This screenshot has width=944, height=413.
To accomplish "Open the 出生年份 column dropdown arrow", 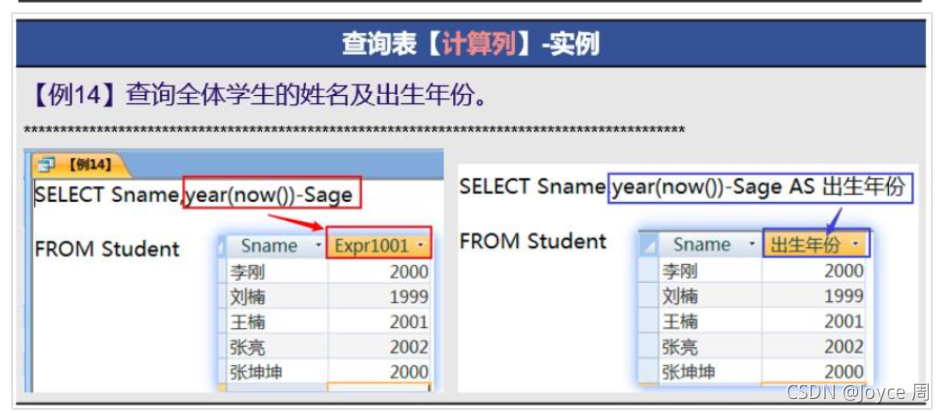I will pyautogui.click(x=856, y=244).
